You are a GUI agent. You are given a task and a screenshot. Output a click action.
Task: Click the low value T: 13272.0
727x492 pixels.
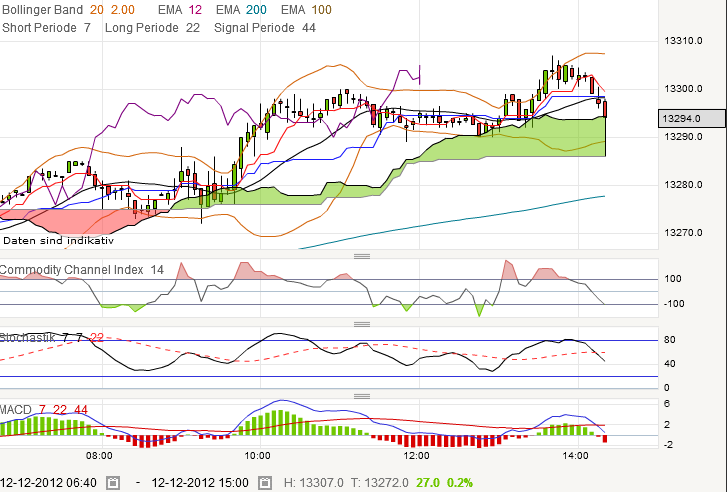(x=379, y=483)
